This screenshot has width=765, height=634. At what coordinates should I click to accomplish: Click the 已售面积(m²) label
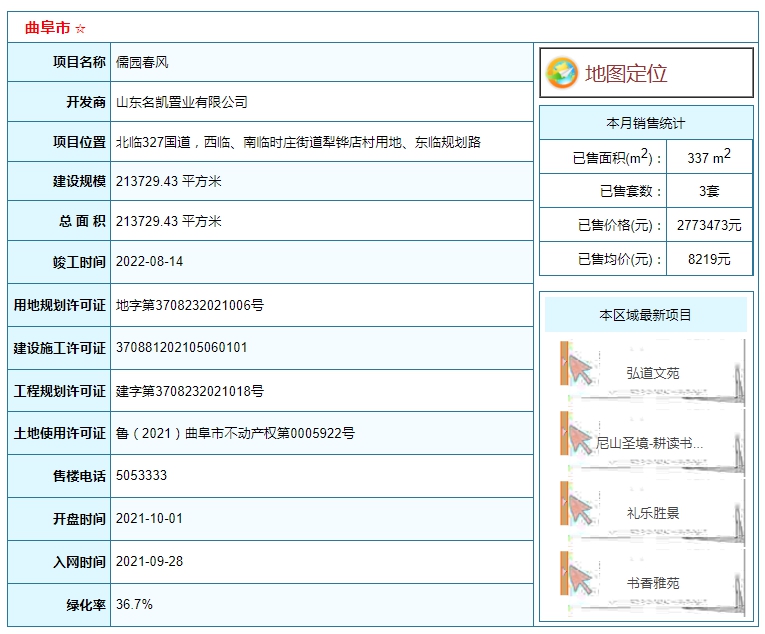617,157
